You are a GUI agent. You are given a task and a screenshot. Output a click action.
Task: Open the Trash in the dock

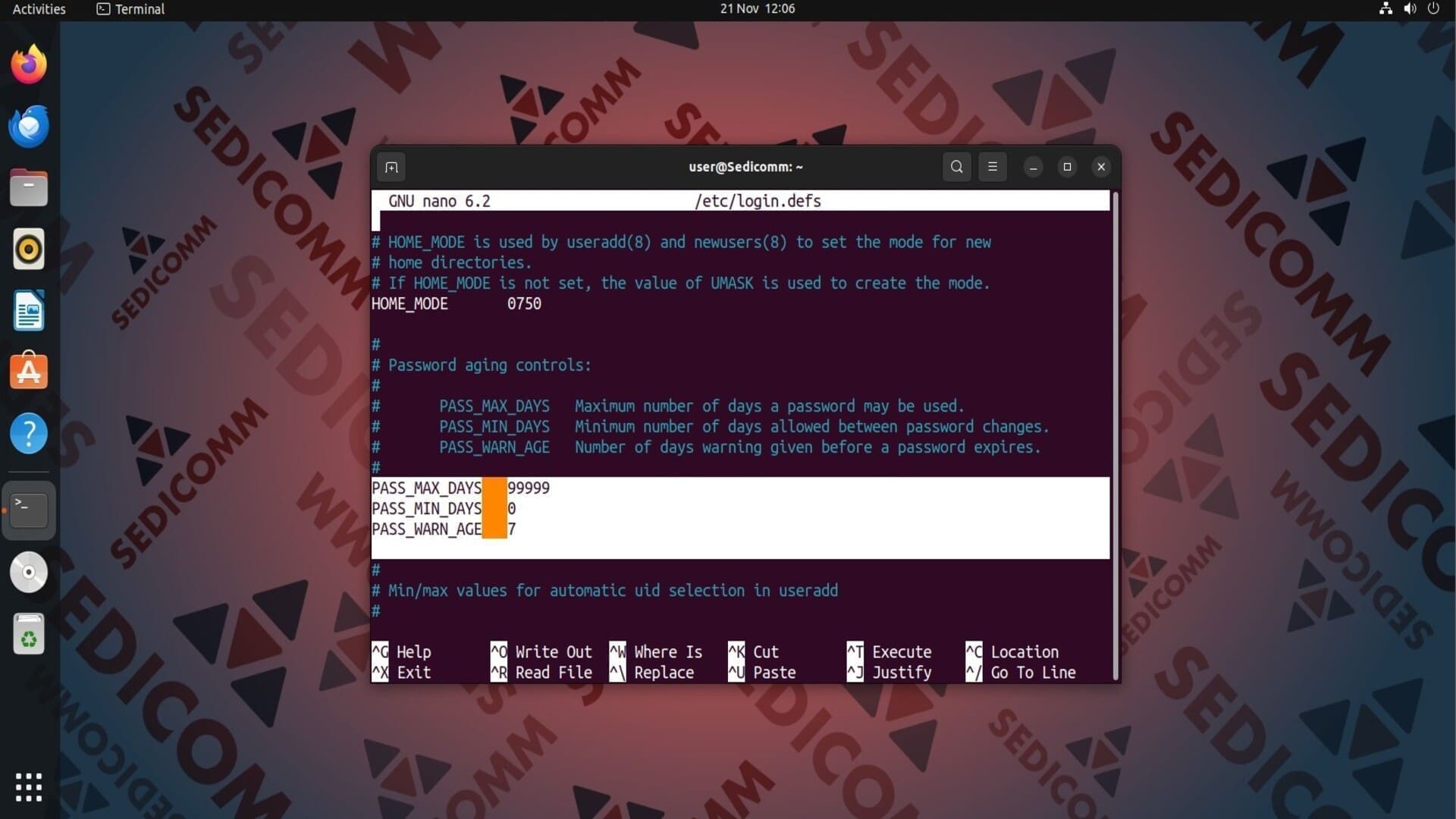pos(29,634)
